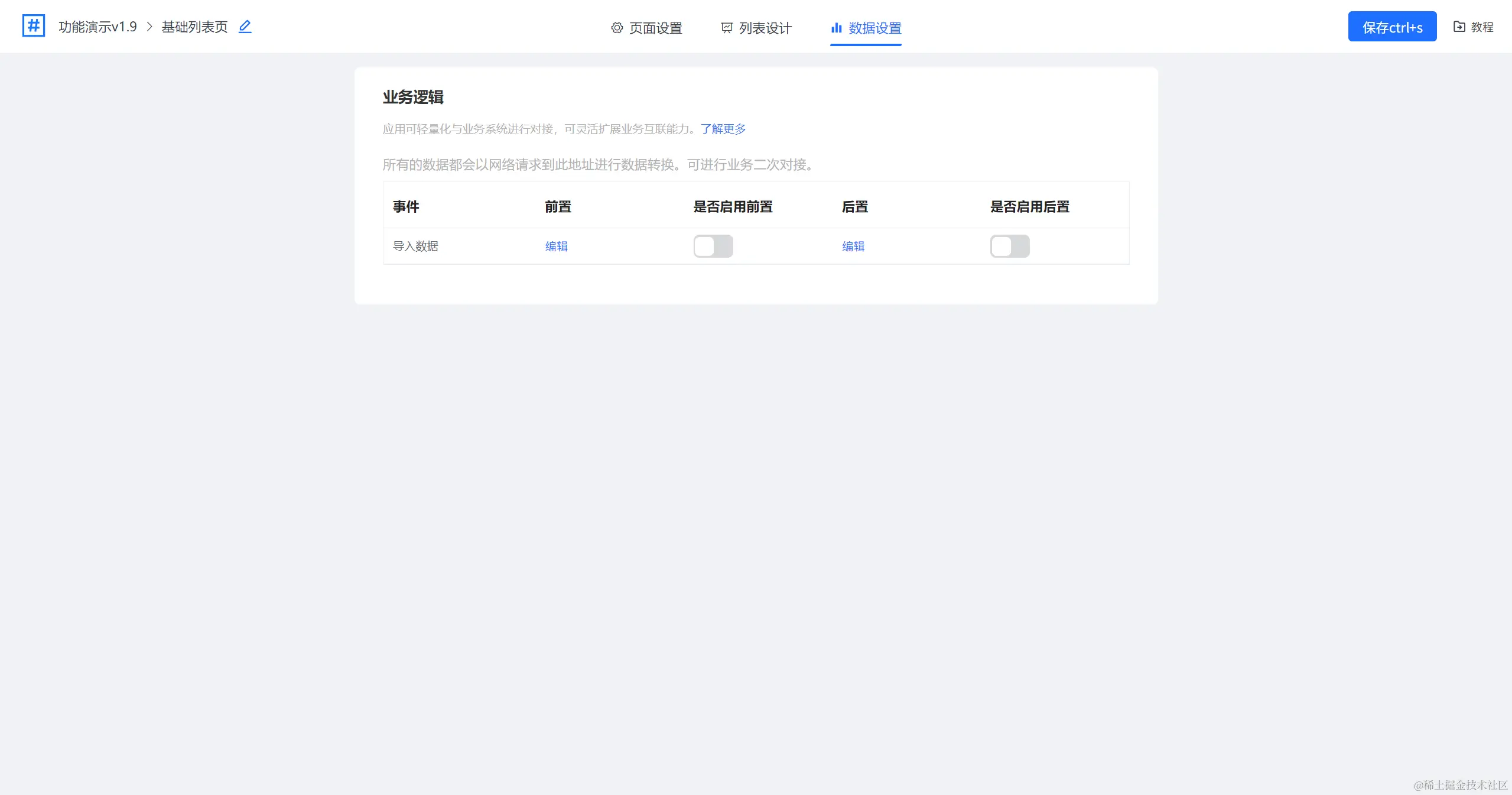The height and width of the screenshot is (795, 1512).
Task: Click the presentation icon before 列表设计
Action: click(727, 28)
